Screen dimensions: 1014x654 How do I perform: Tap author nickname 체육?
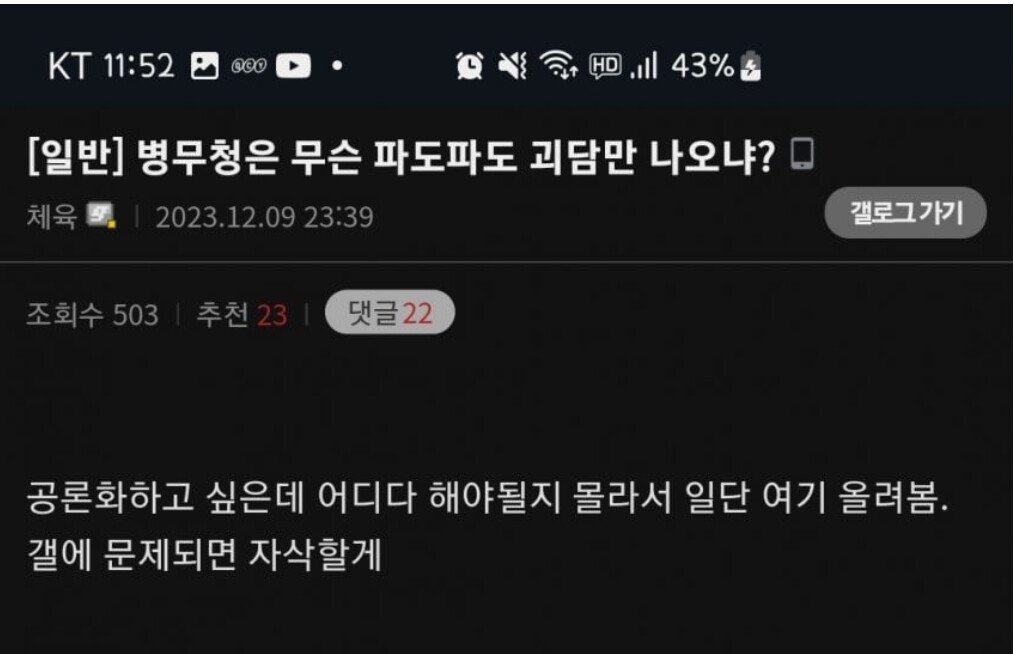52,216
